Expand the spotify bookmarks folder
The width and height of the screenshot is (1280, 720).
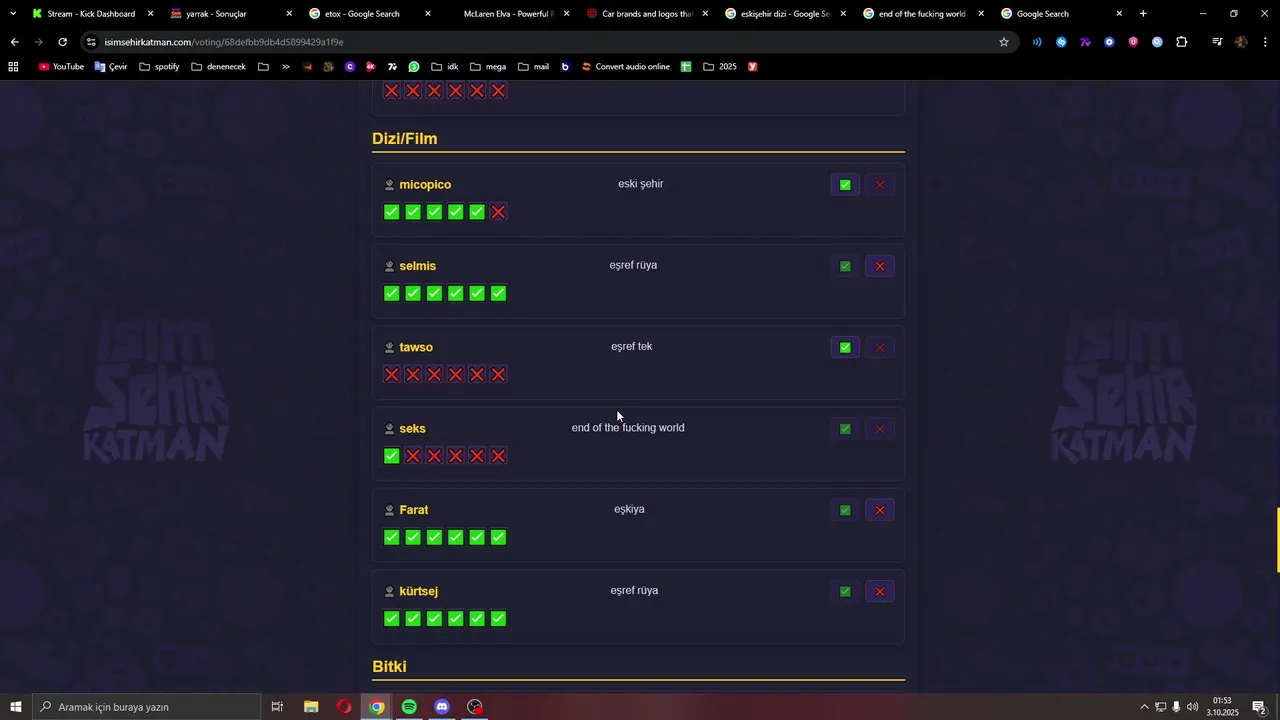pyautogui.click(x=159, y=67)
